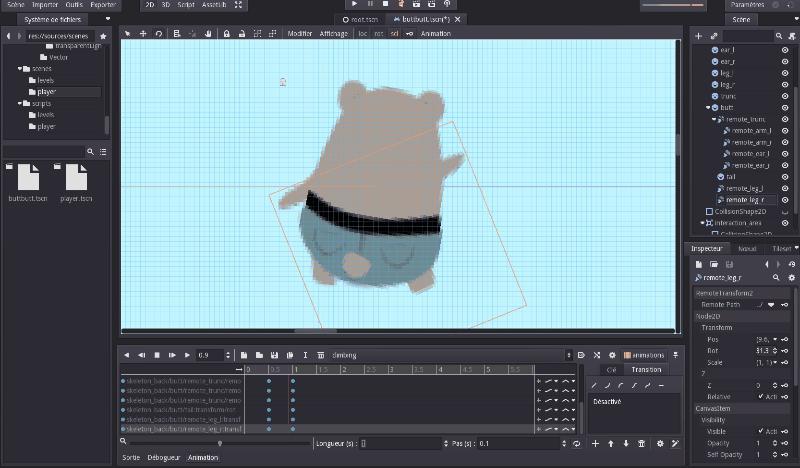The image size is (800, 468).
Task: Click the play scene button at top
Action: coord(353,5)
